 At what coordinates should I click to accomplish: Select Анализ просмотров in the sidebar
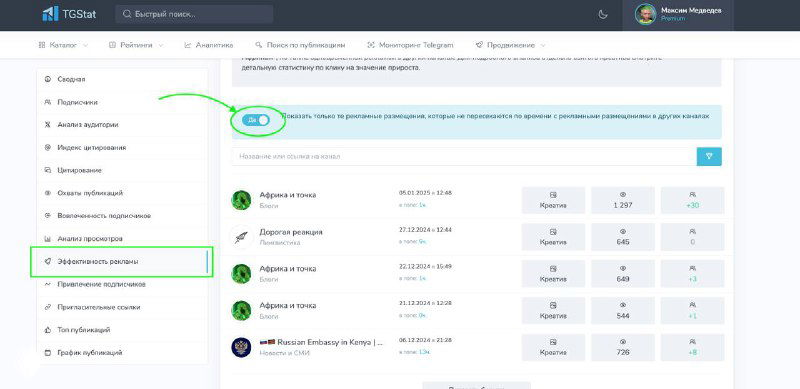click(122, 238)
